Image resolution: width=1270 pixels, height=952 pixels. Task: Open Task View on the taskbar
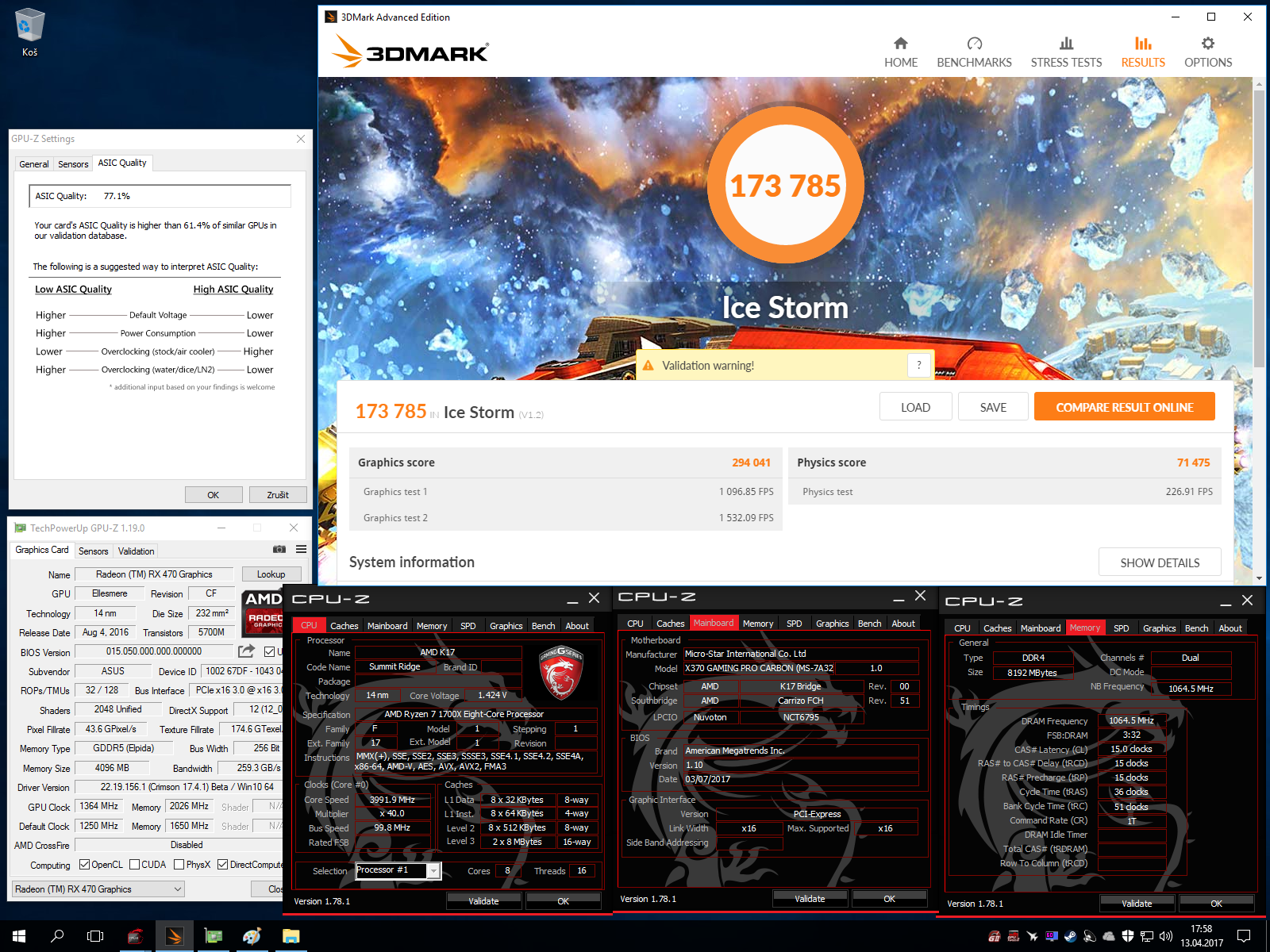pyautogui.click(x=95, y=936)
